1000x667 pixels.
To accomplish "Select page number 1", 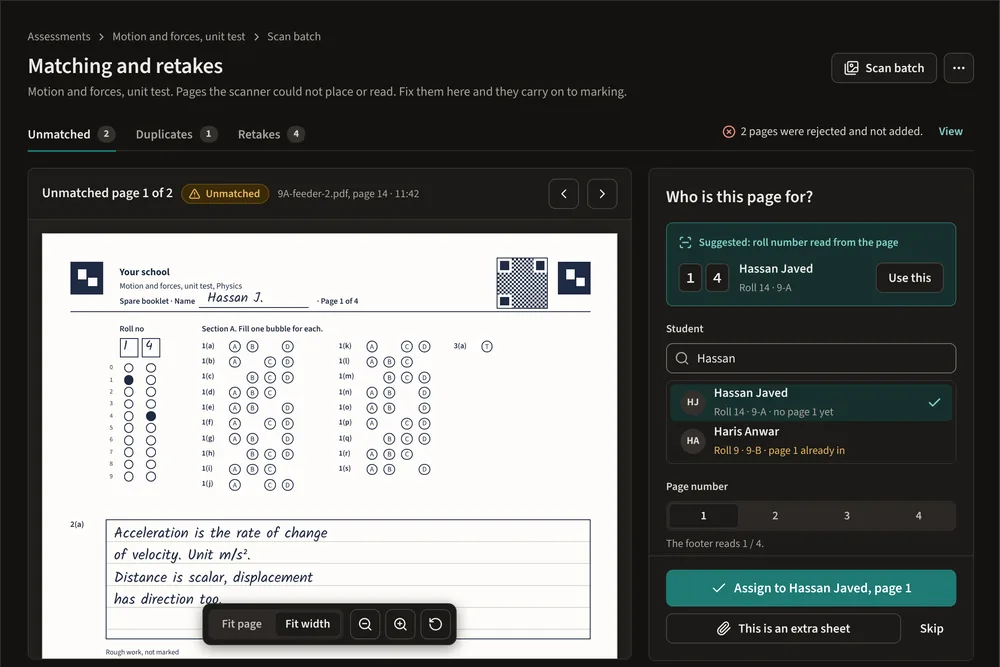I will (703, 516).
